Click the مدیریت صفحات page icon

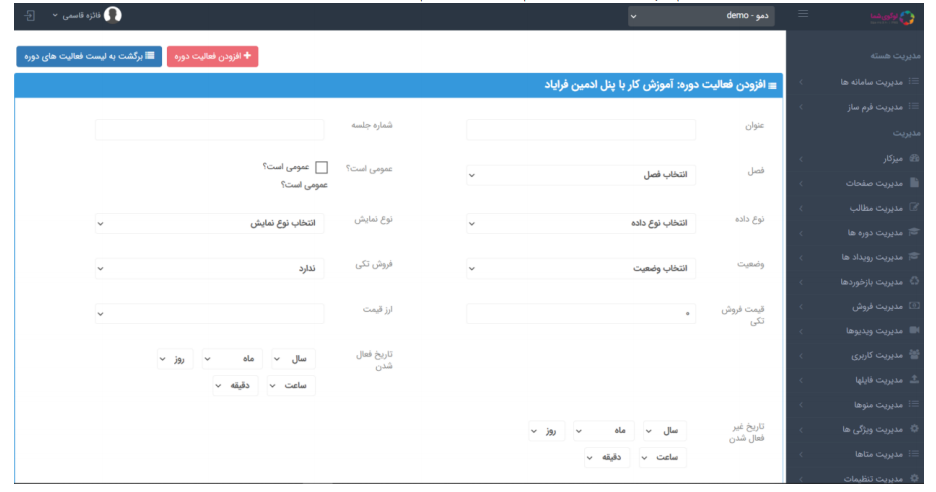[x=914, y=183]
